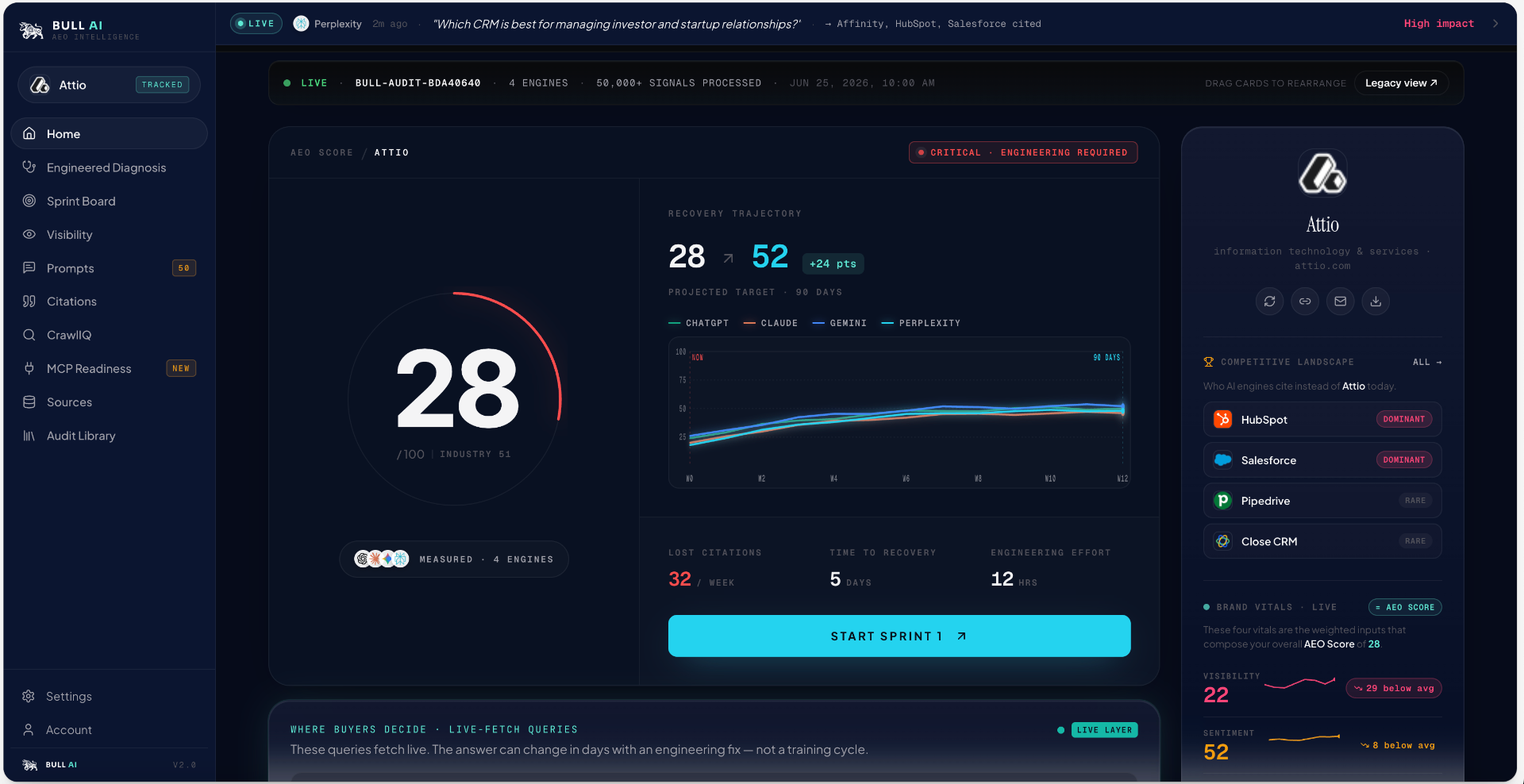Screen dimensions: 1524x784
Task: Click the trophy icon by Competitive Landscape
Action: (x=1209, y=362)
